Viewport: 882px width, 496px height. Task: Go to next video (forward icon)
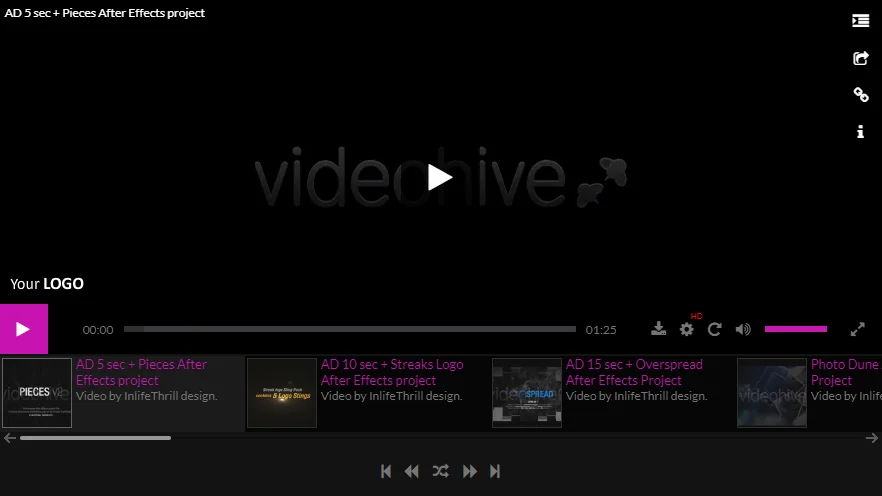pyautogui.click(x=470, y=471)
